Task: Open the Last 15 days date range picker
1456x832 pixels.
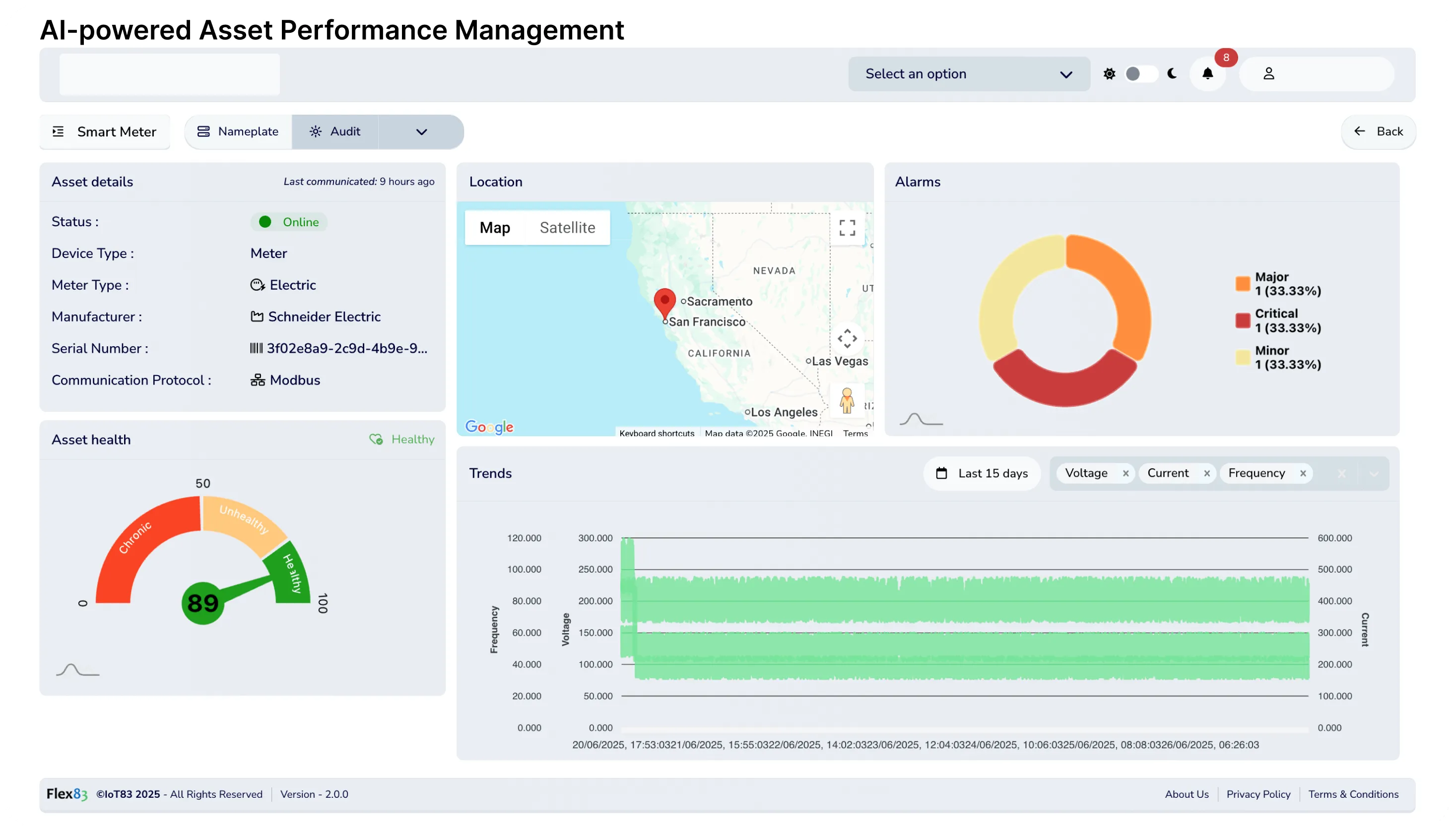Action: click(982, 473)
